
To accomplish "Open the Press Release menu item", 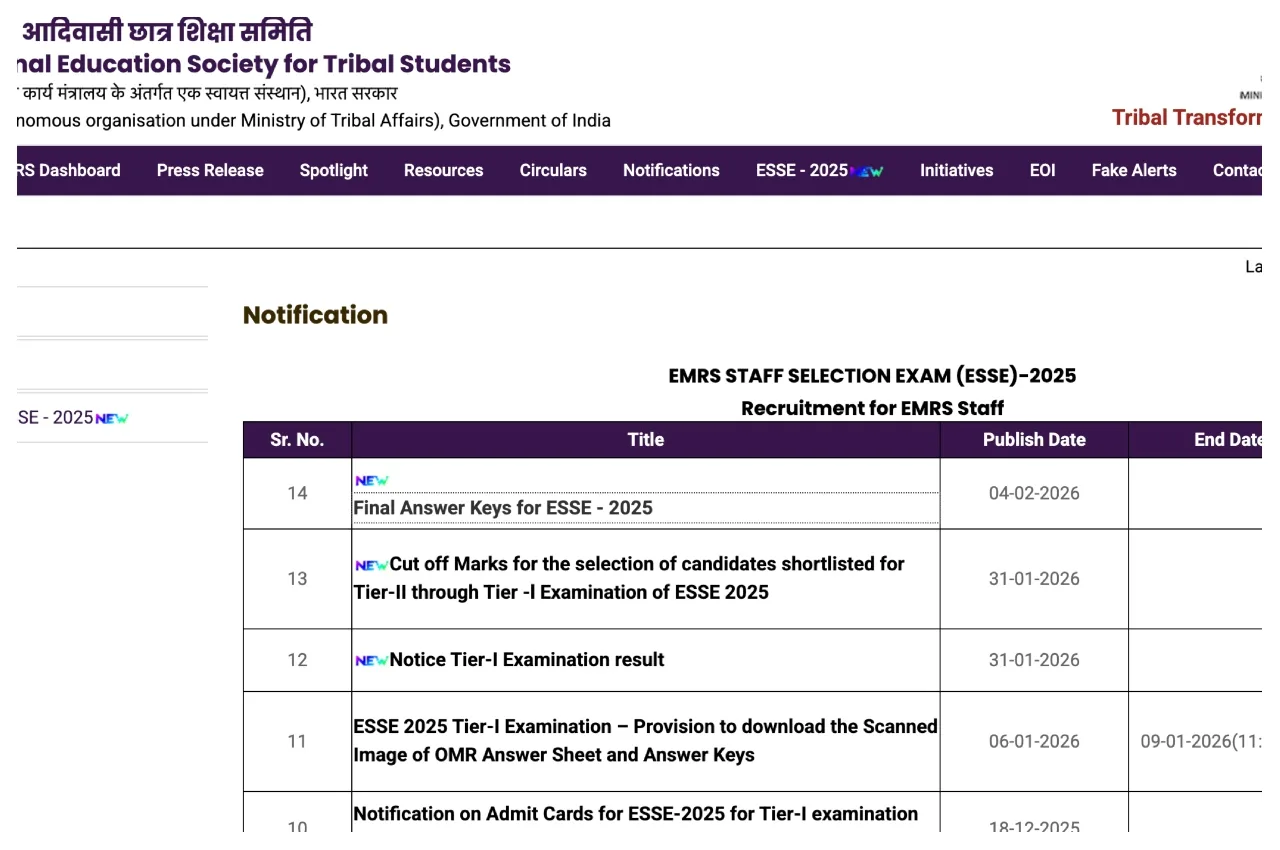I will (x=210, y=170).
